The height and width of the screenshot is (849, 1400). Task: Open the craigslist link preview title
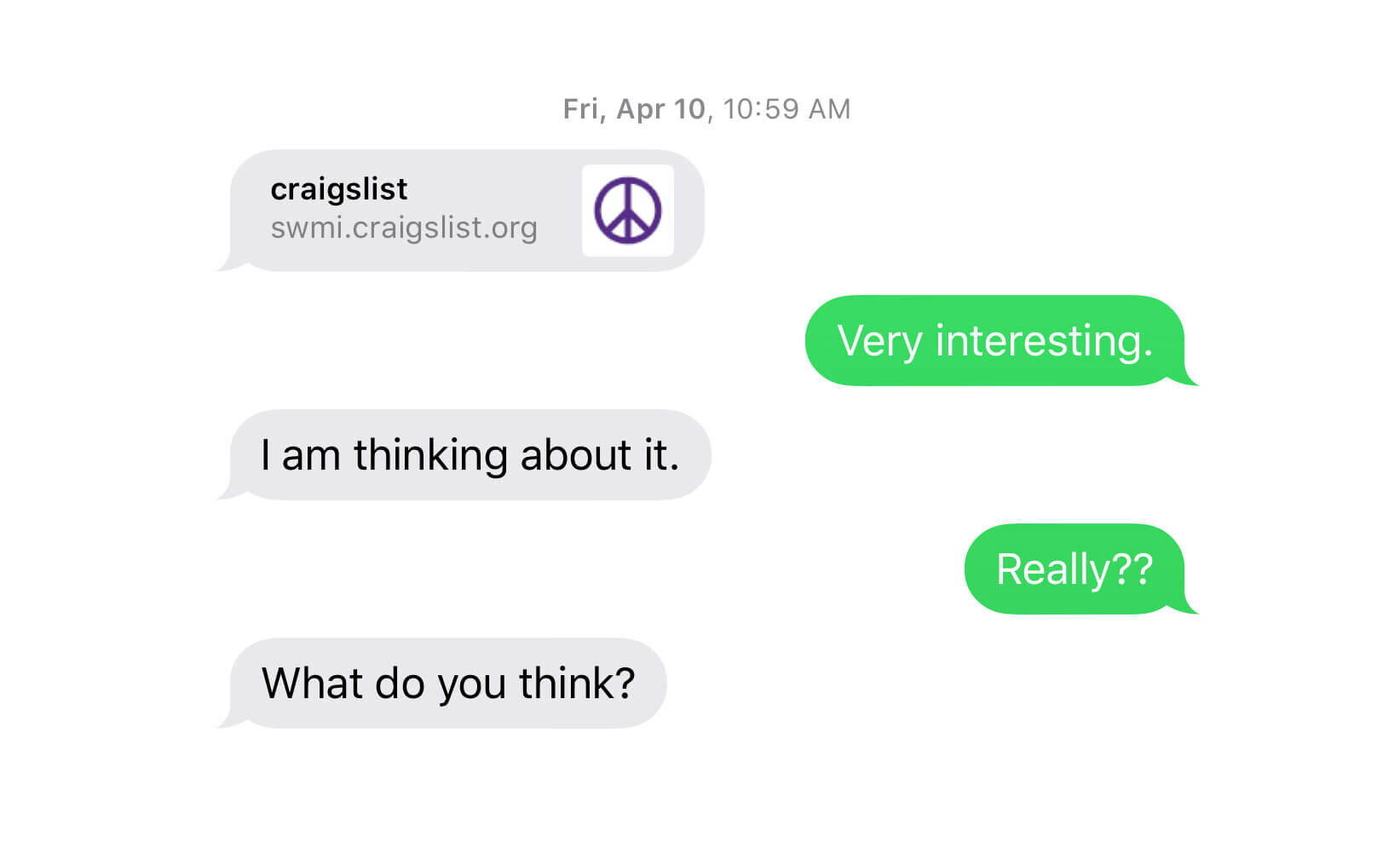(x=338, y=189)
